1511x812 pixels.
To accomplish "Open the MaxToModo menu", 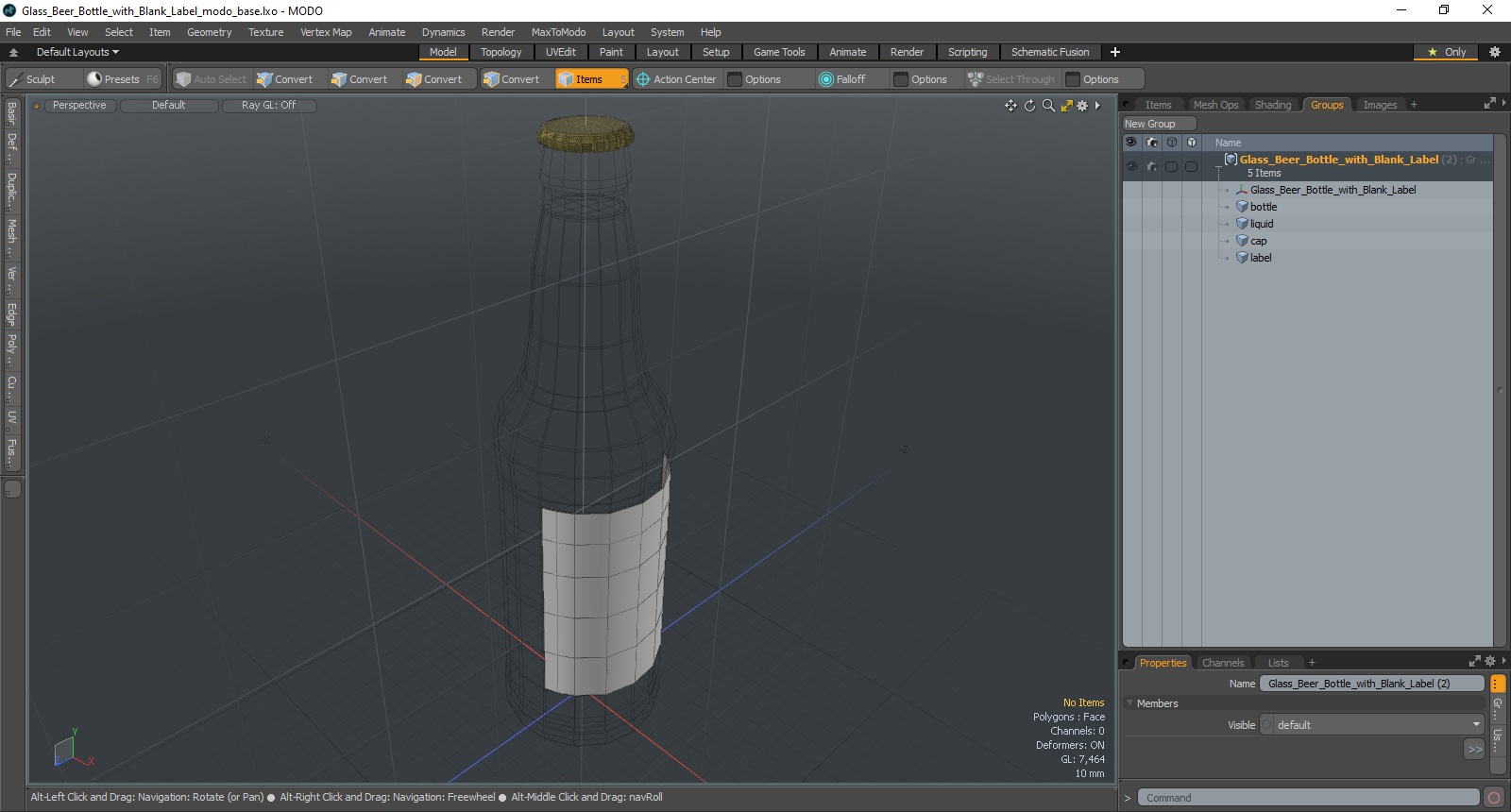I will point(558,32).
